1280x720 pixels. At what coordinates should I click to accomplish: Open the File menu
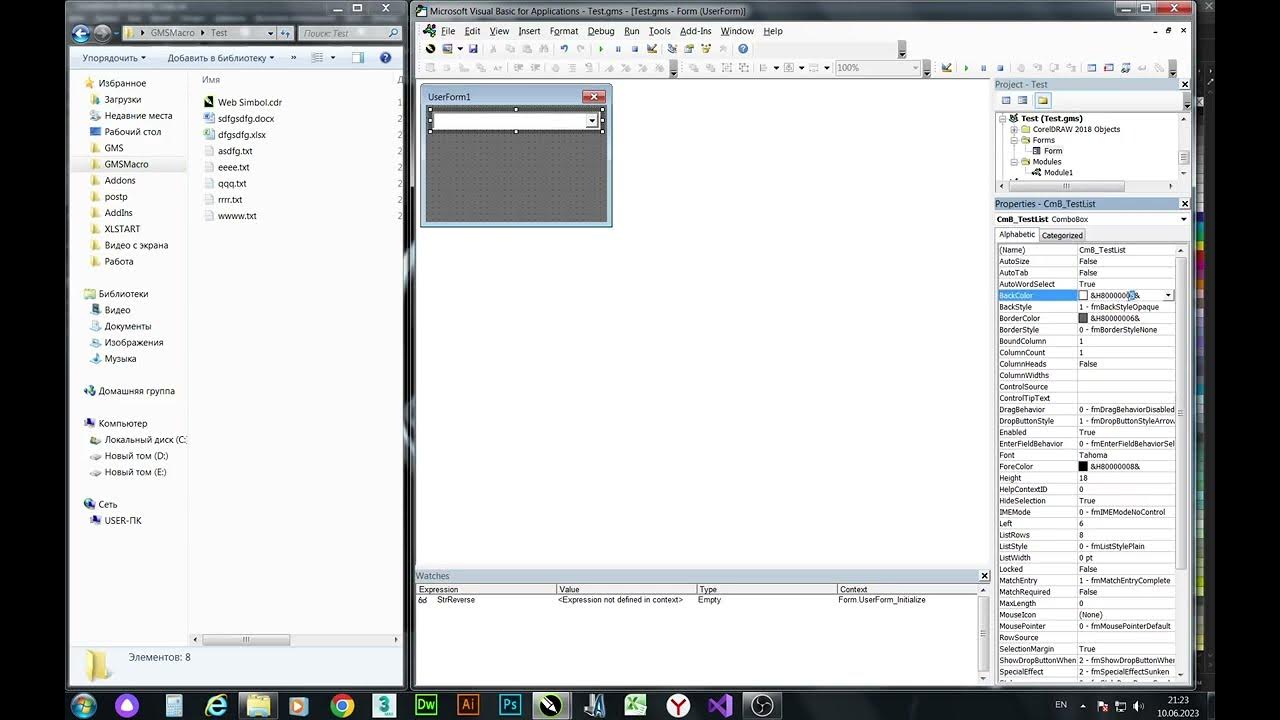448,31
